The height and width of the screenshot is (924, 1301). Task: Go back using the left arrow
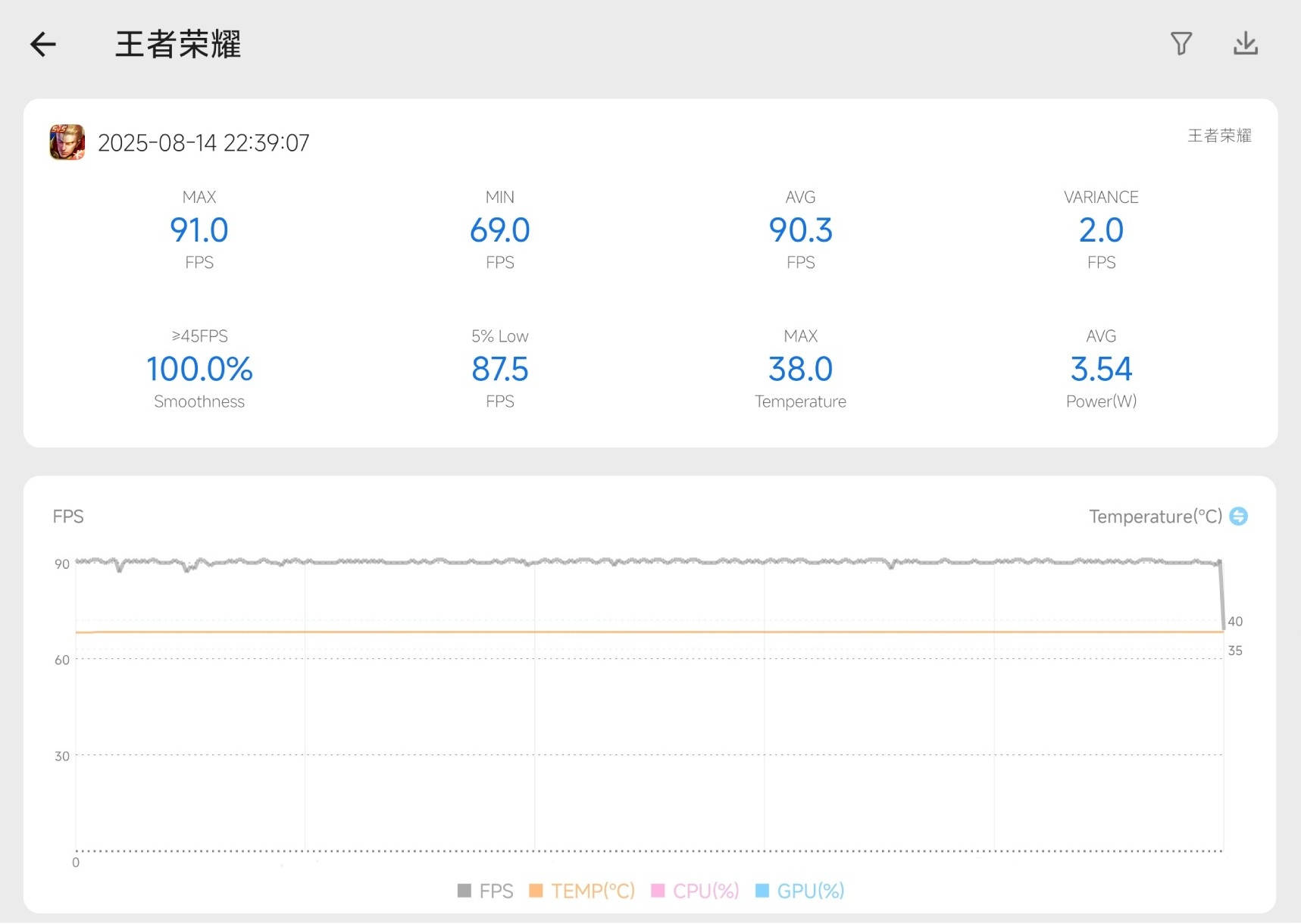(43, 45)
